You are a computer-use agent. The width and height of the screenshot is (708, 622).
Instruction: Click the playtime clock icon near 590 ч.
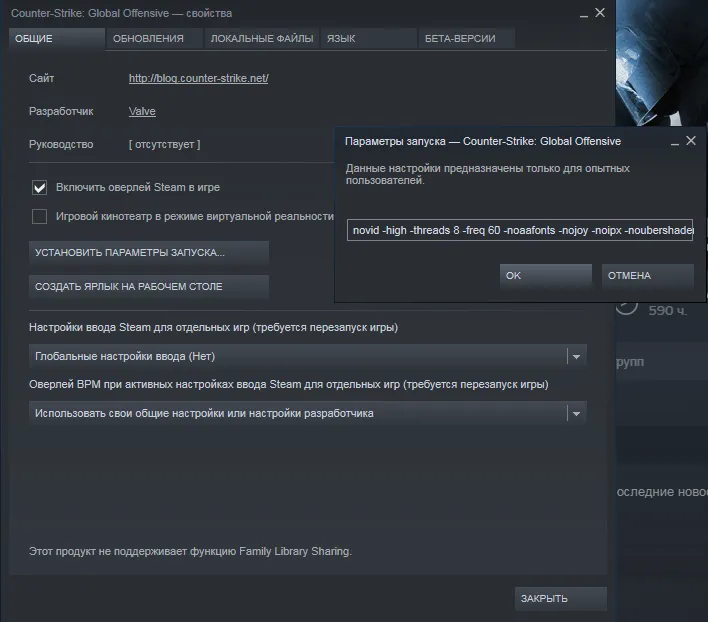[627, 309]
